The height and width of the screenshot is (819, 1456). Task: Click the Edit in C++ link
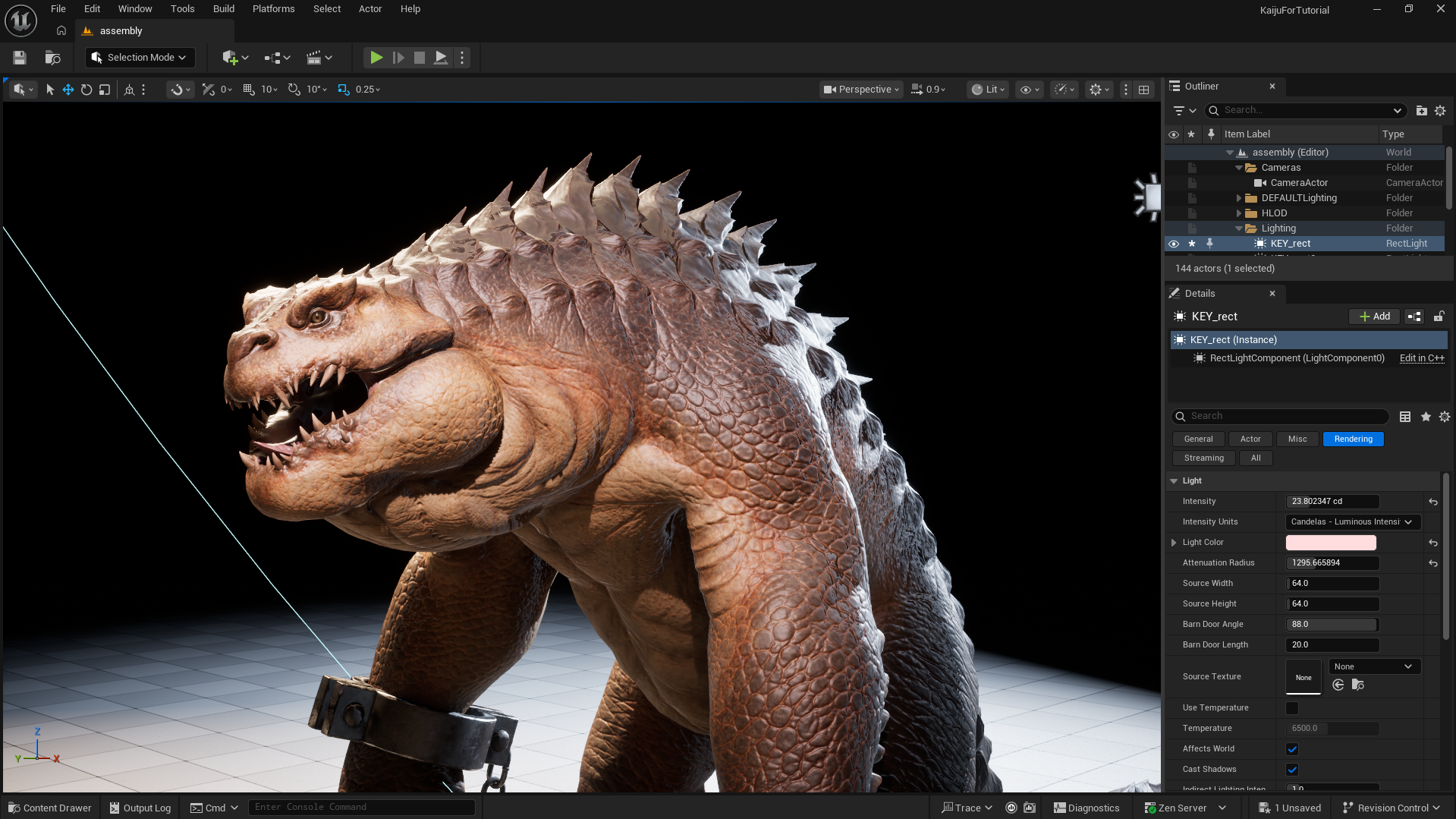tap(1422, 358)
